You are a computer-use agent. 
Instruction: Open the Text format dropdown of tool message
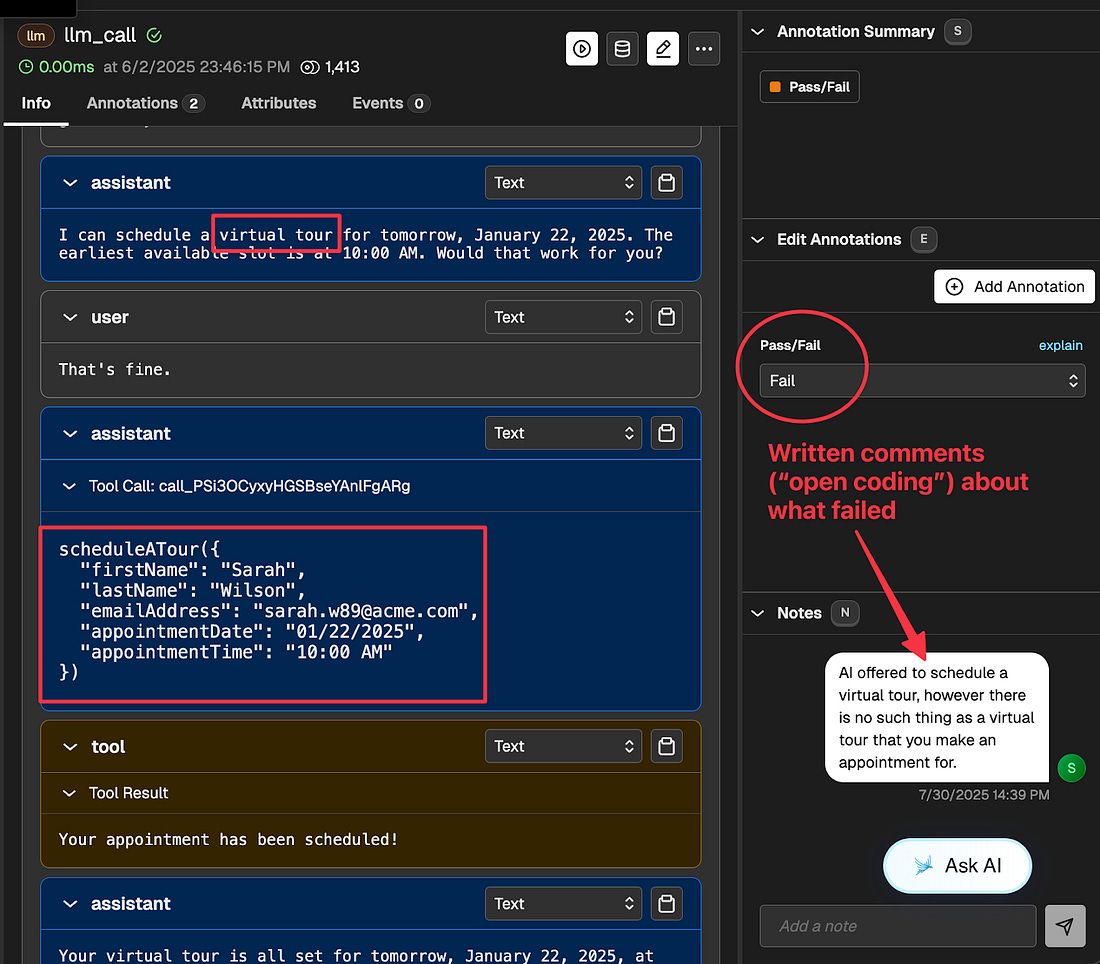[563, 746]
